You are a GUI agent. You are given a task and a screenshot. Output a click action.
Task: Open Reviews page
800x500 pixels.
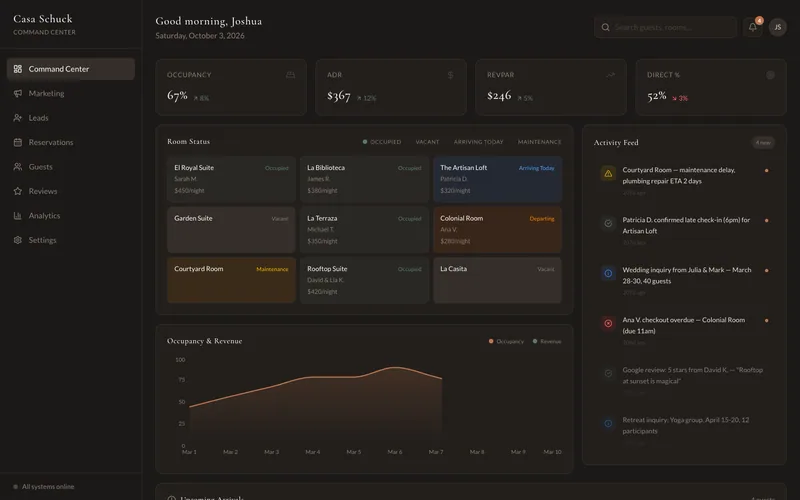71,191
